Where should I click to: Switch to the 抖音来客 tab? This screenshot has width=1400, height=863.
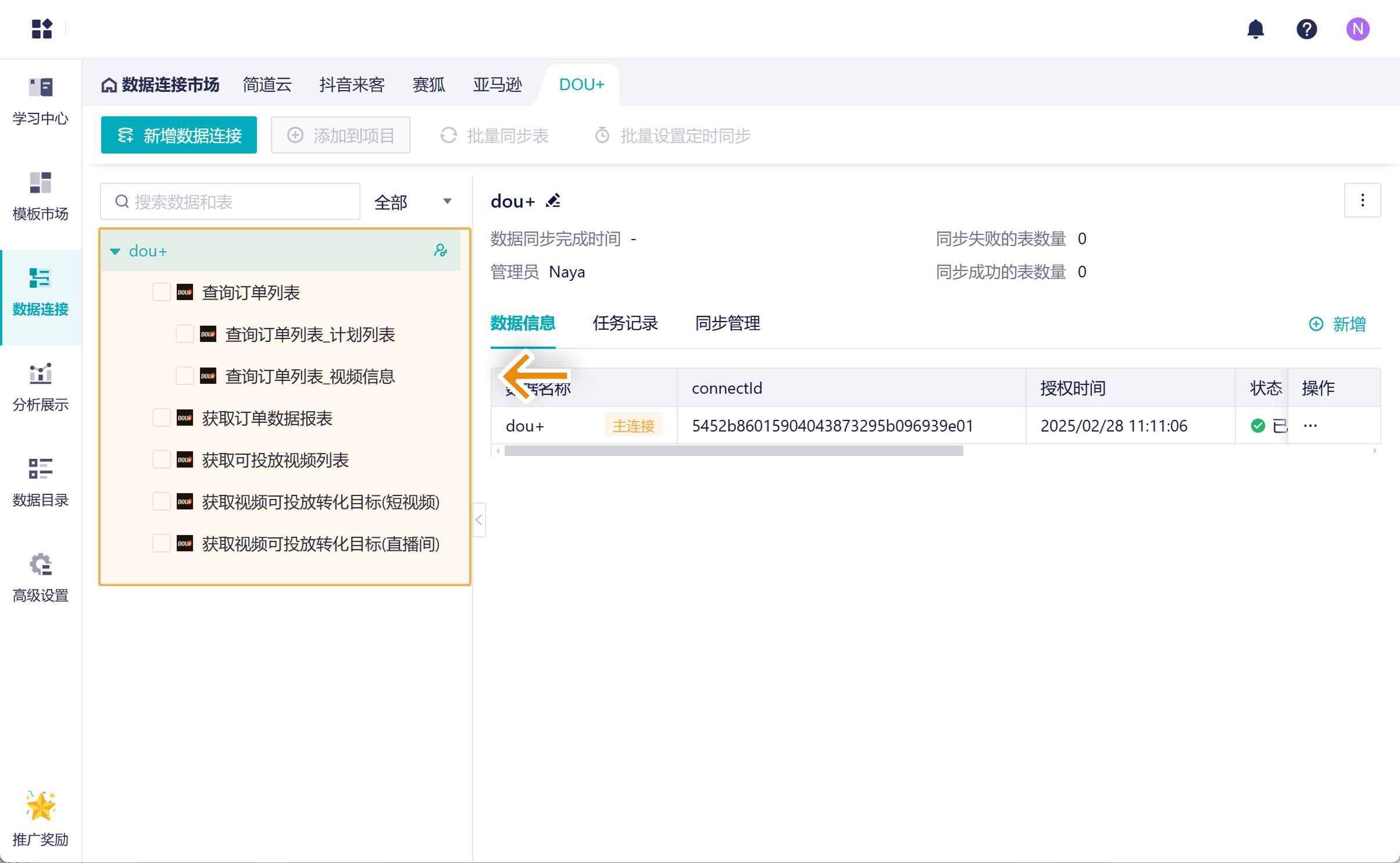[352, 85]
